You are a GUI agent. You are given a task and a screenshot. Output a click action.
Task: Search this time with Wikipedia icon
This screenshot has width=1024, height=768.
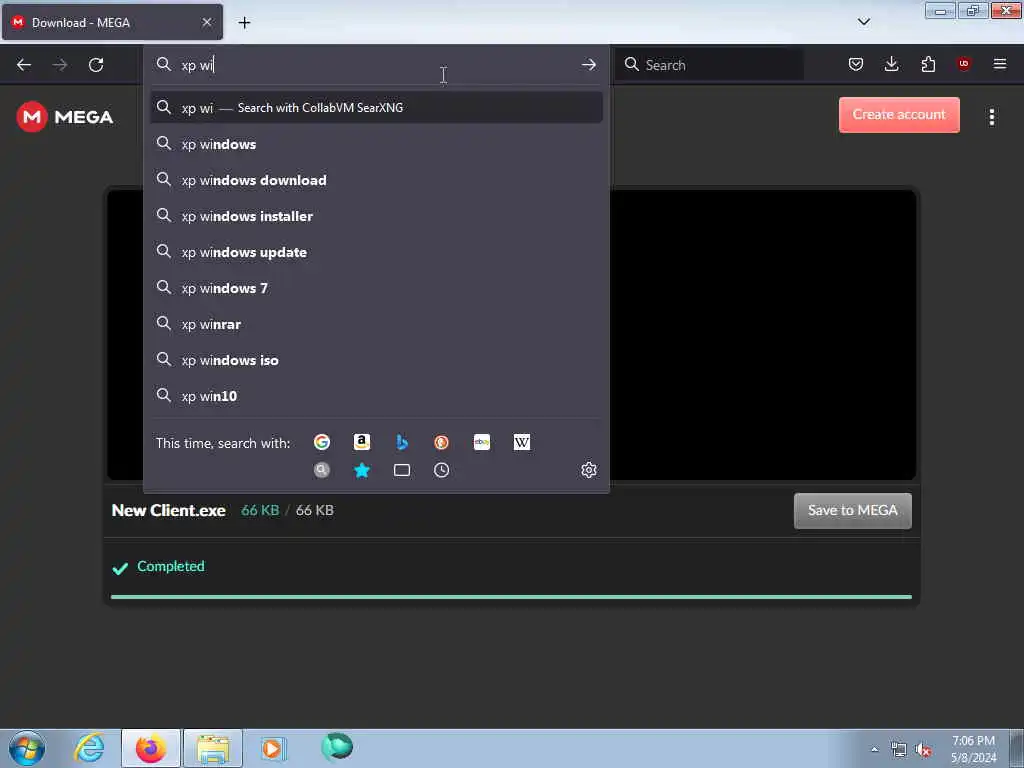coord(522,442)
